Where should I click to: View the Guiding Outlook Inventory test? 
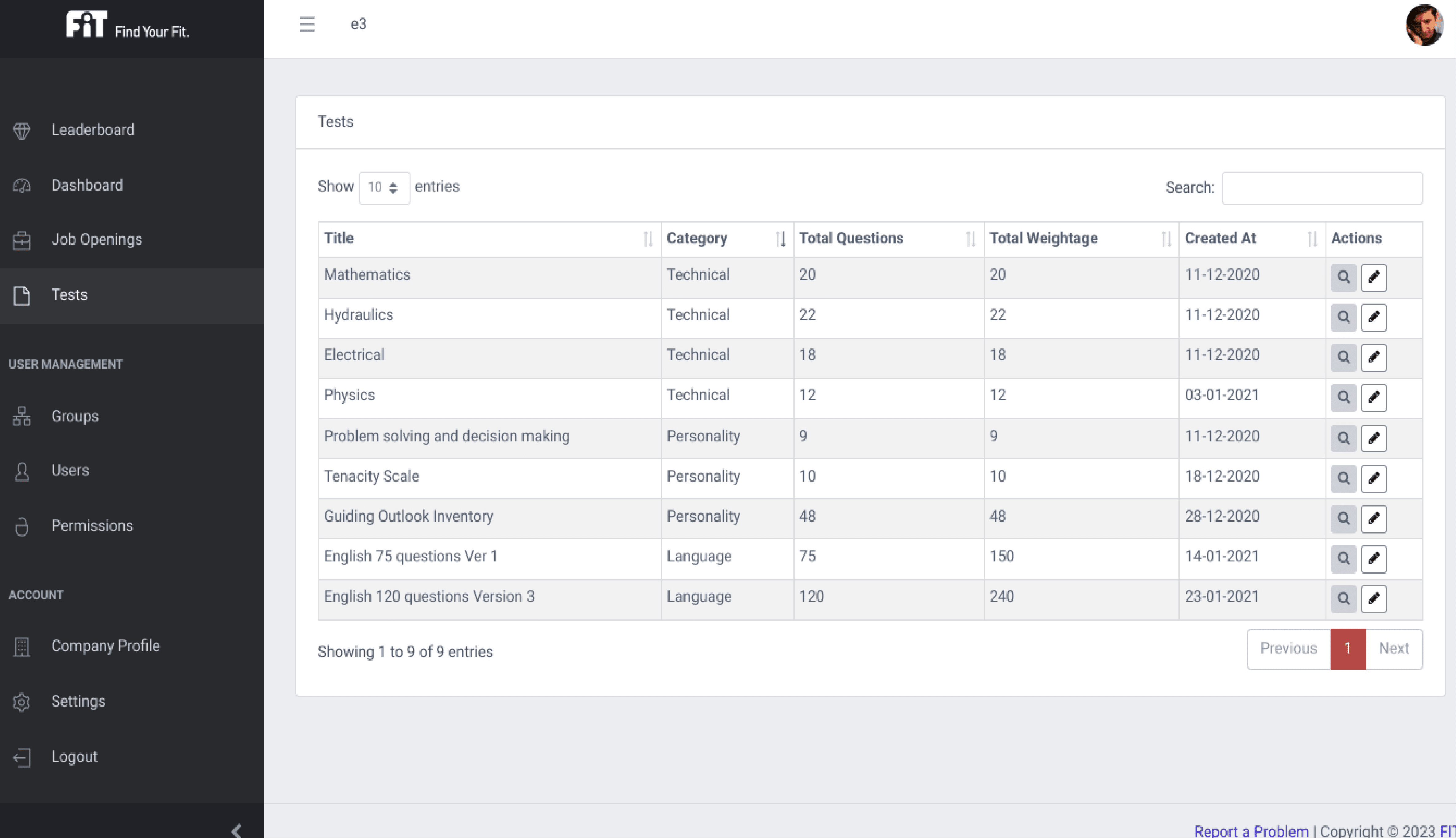[x=1343, y=519]
